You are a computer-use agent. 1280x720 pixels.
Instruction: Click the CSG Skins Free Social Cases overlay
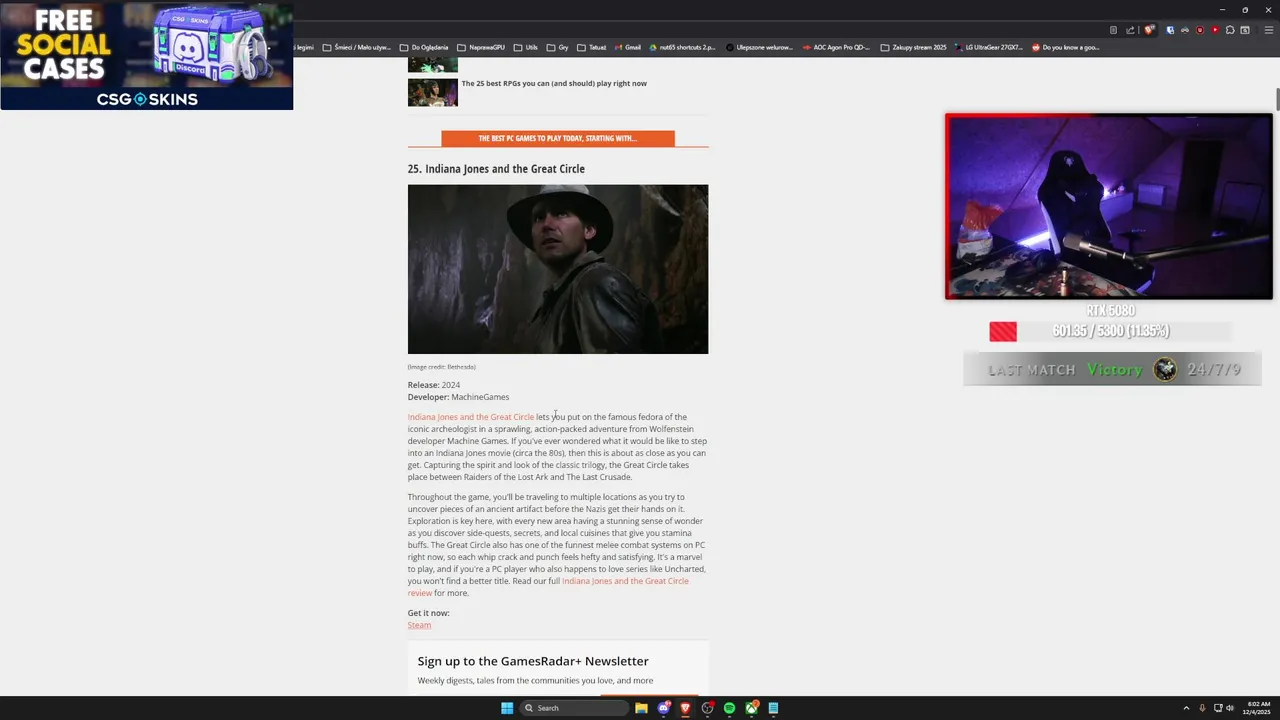click(147, 55)
